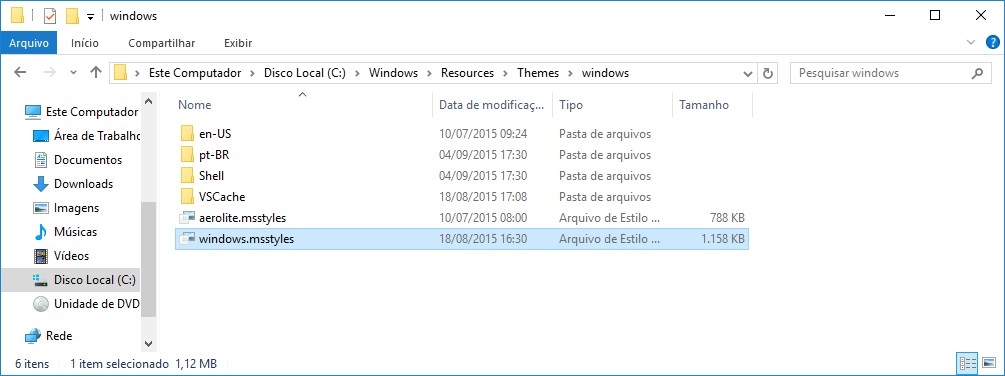Image resolution: width=1005 pixels, height=376 pixels.
Task: Open the Exibir tab
Action: pos(238,43)
